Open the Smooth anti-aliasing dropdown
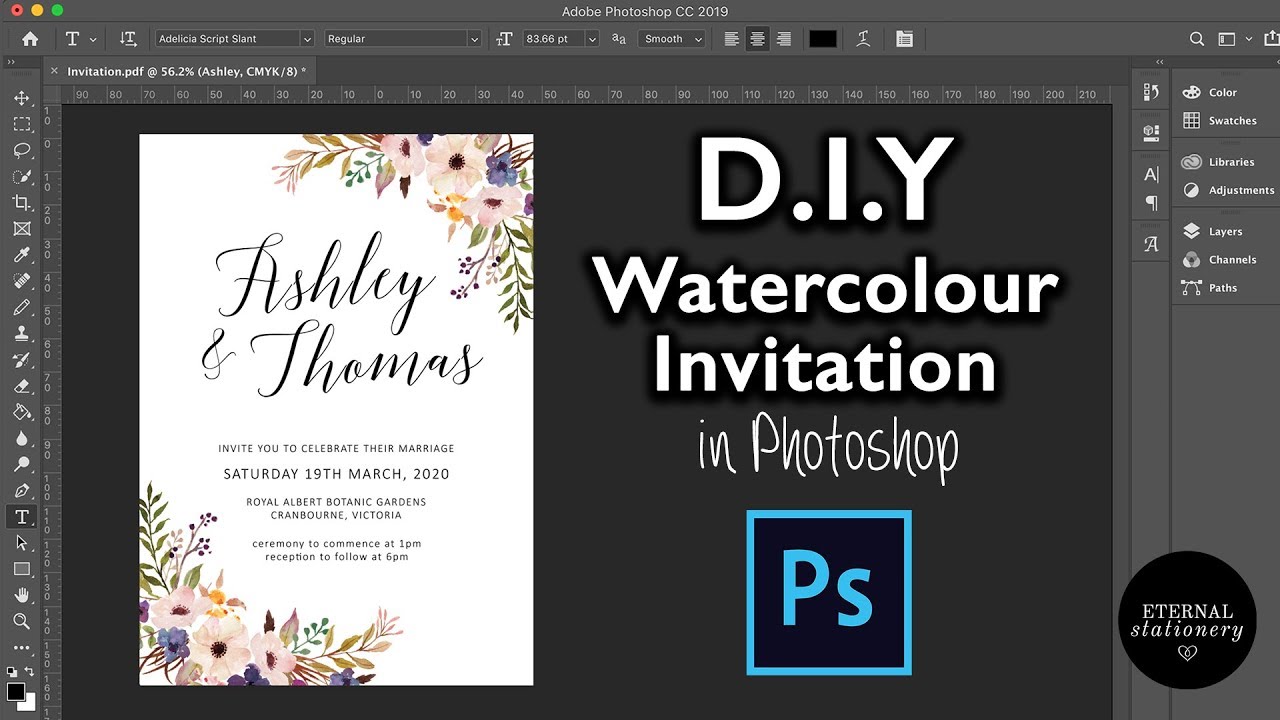Screen dimensions: 1280x720 tap(670, 39)
